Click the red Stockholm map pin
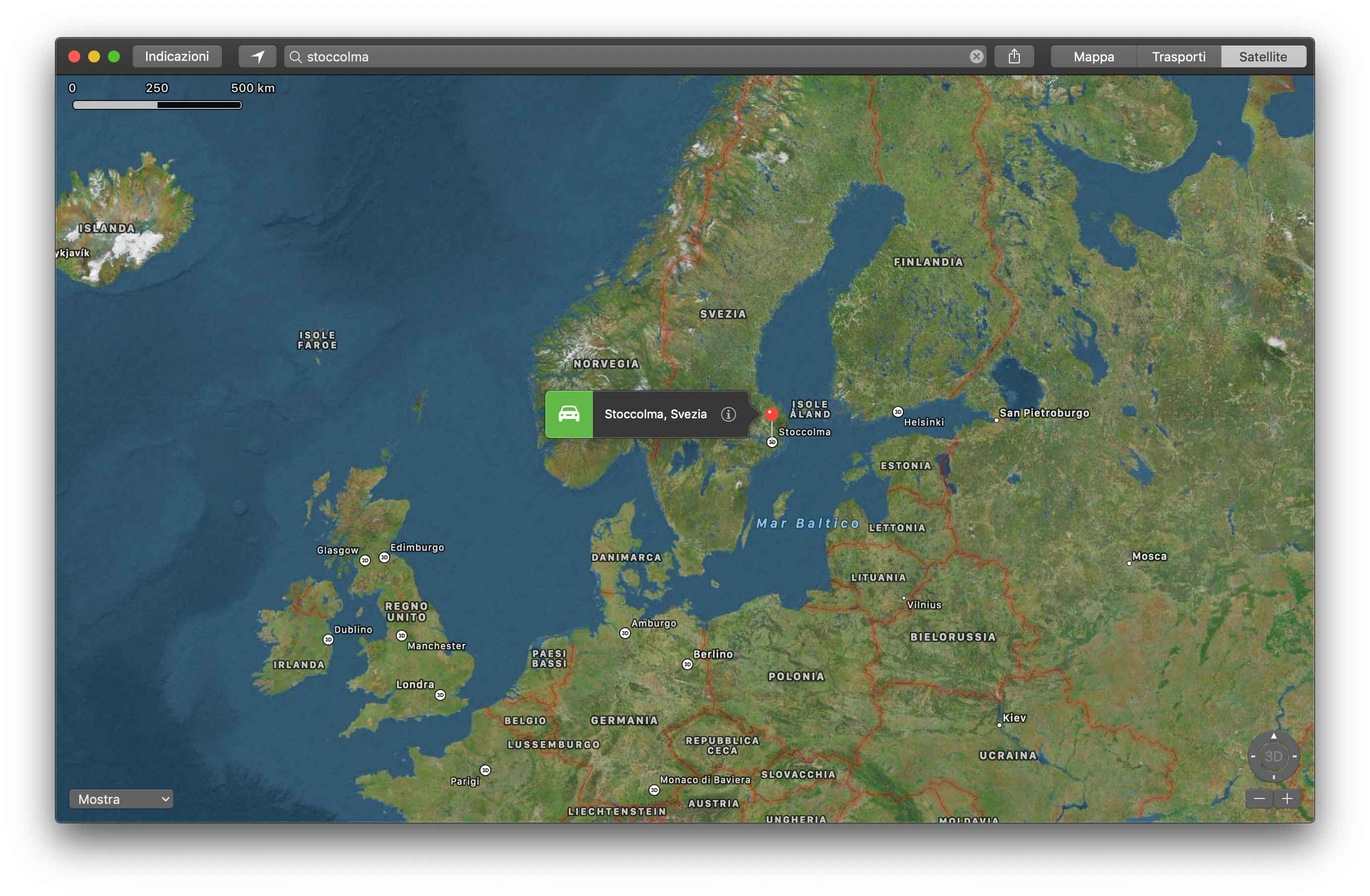The height and width of the screenshot is (896, 1370). (771, 414)
